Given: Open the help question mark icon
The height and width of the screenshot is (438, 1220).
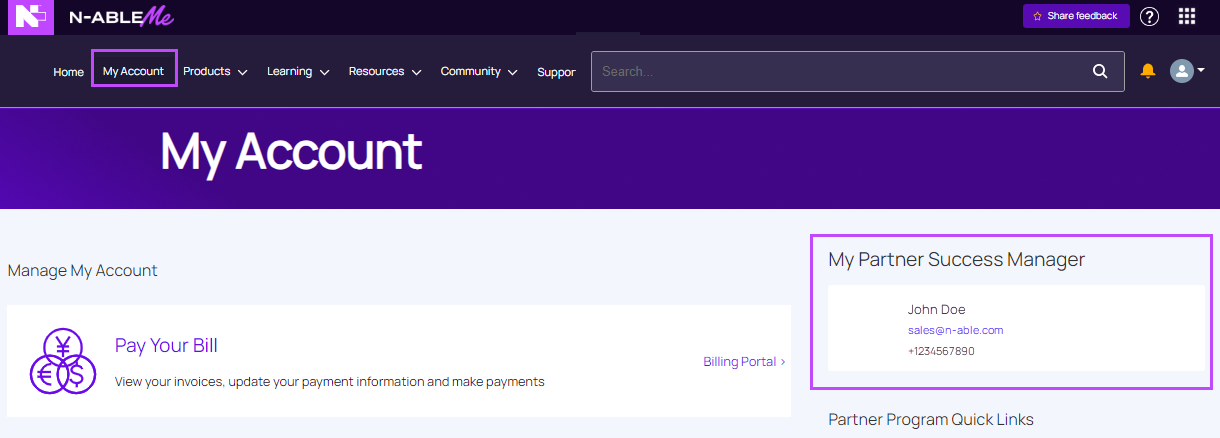Looking at the screenshot, I should coord(1150,16).
